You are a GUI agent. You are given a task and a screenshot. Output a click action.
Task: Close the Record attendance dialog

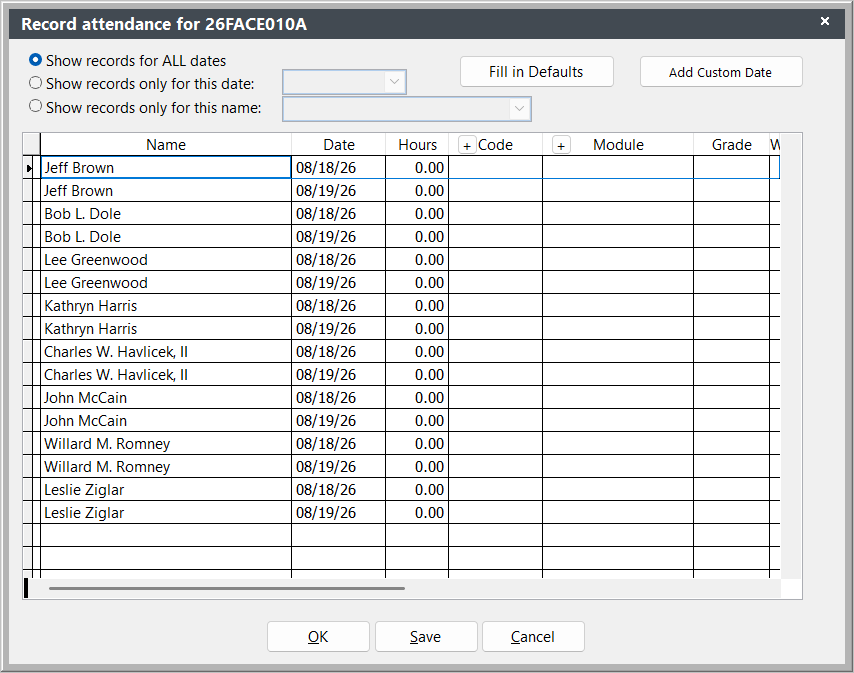(x=825, y=21)
